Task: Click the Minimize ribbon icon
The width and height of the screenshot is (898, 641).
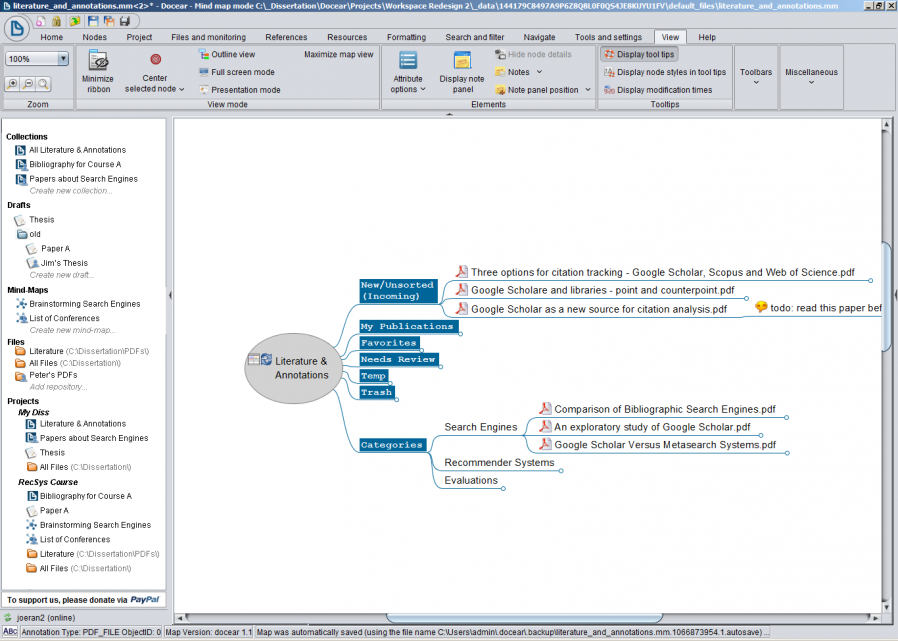Action: [99, 61]
